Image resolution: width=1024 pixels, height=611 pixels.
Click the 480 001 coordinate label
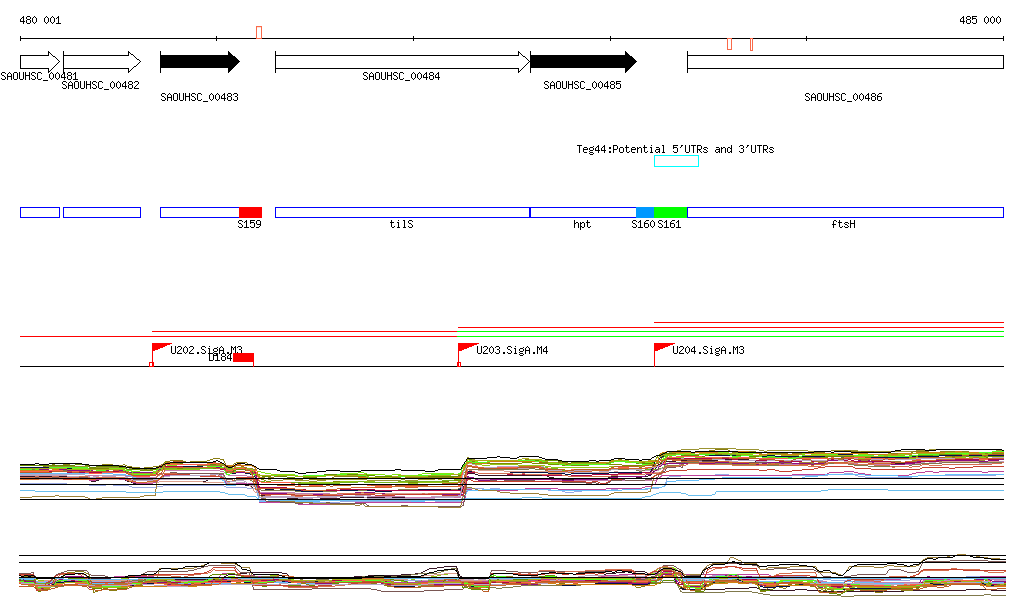click(x=40, y=20)
